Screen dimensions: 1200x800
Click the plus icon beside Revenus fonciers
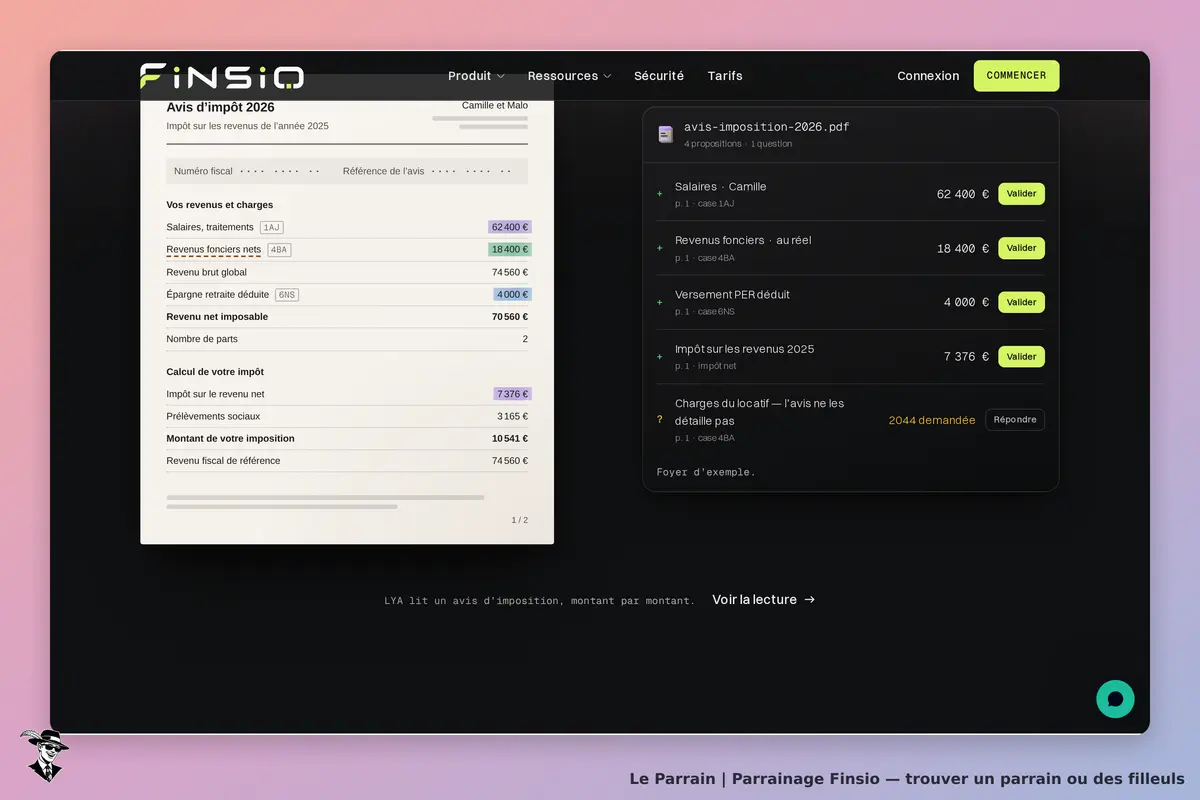point(659,248)
